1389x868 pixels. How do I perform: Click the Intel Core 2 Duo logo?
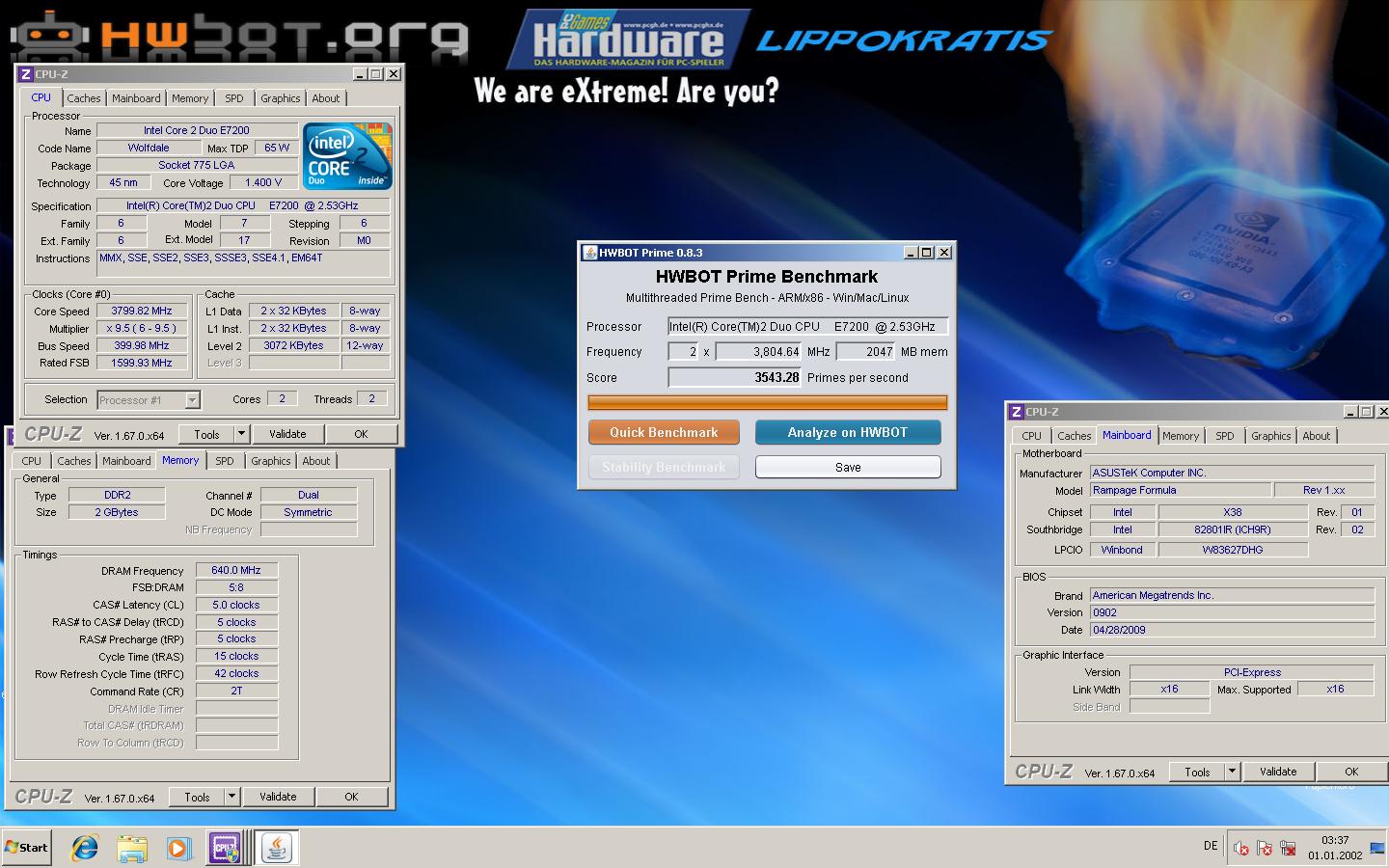(347, 155)
